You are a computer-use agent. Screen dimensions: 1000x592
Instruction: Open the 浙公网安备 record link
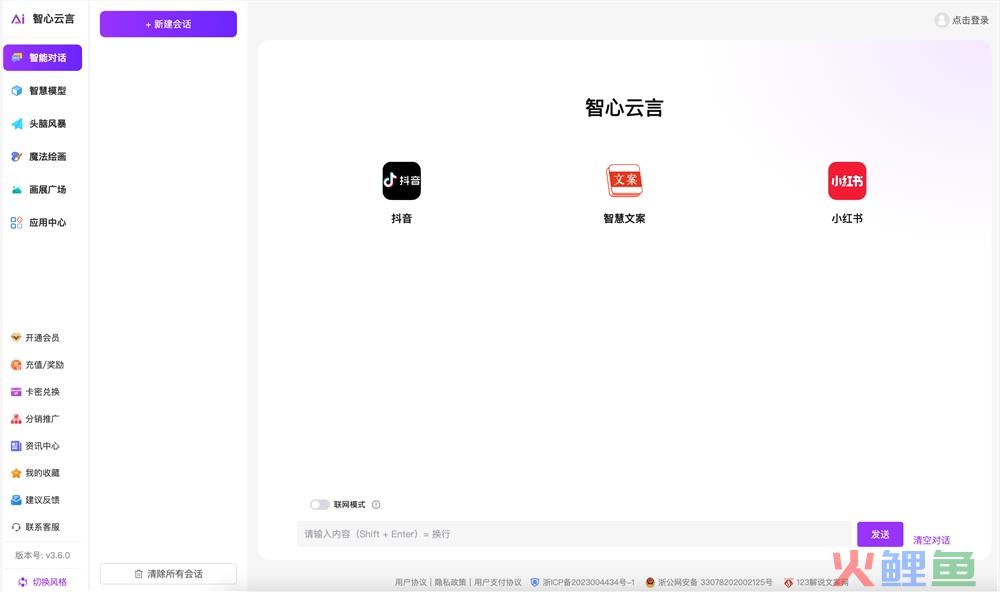point(715,582)
